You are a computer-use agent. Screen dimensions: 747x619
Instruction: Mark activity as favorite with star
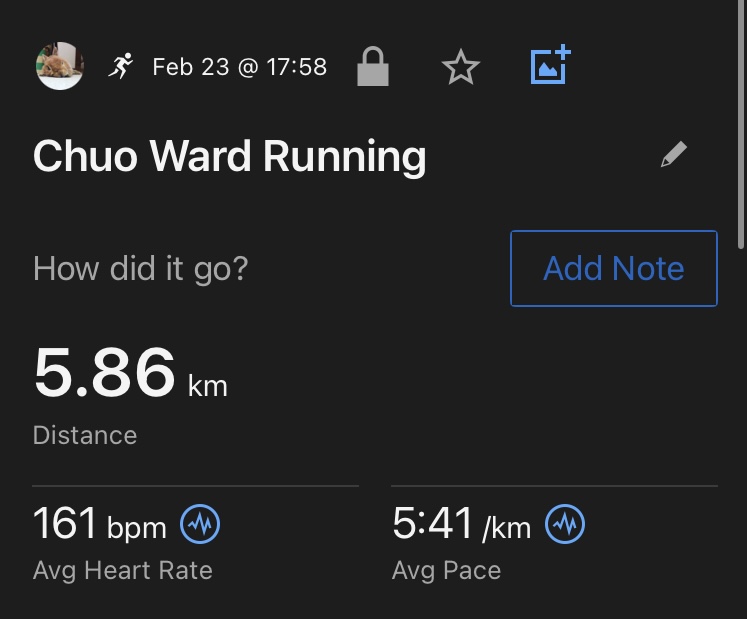click(461, 67)
